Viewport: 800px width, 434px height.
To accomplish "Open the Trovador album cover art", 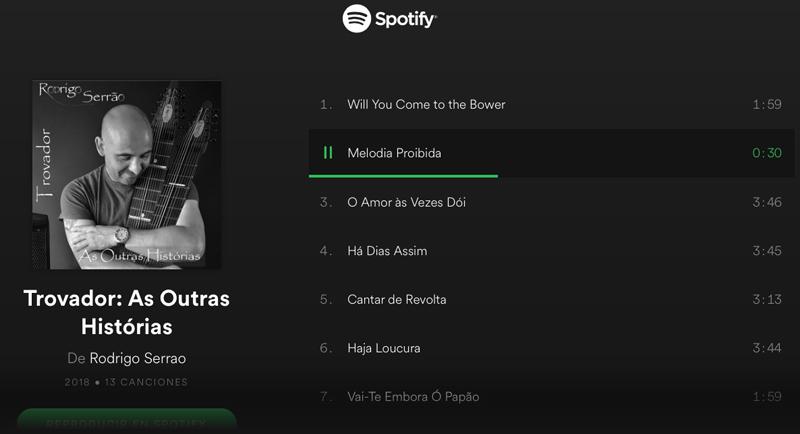I will click(x=127, y=174).
